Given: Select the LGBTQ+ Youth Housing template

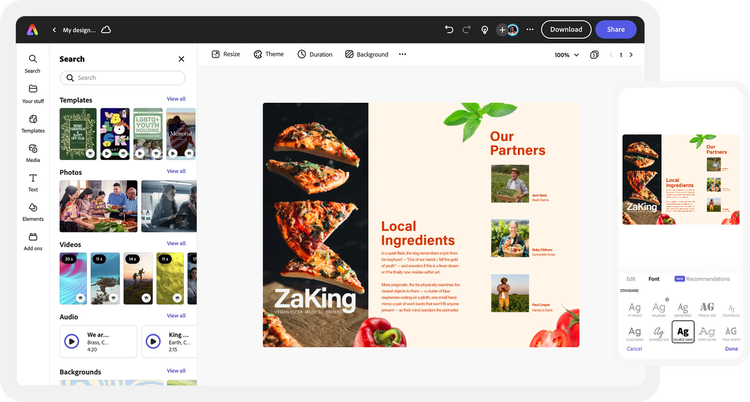Looking at the screenshot, I should point(148,134).
